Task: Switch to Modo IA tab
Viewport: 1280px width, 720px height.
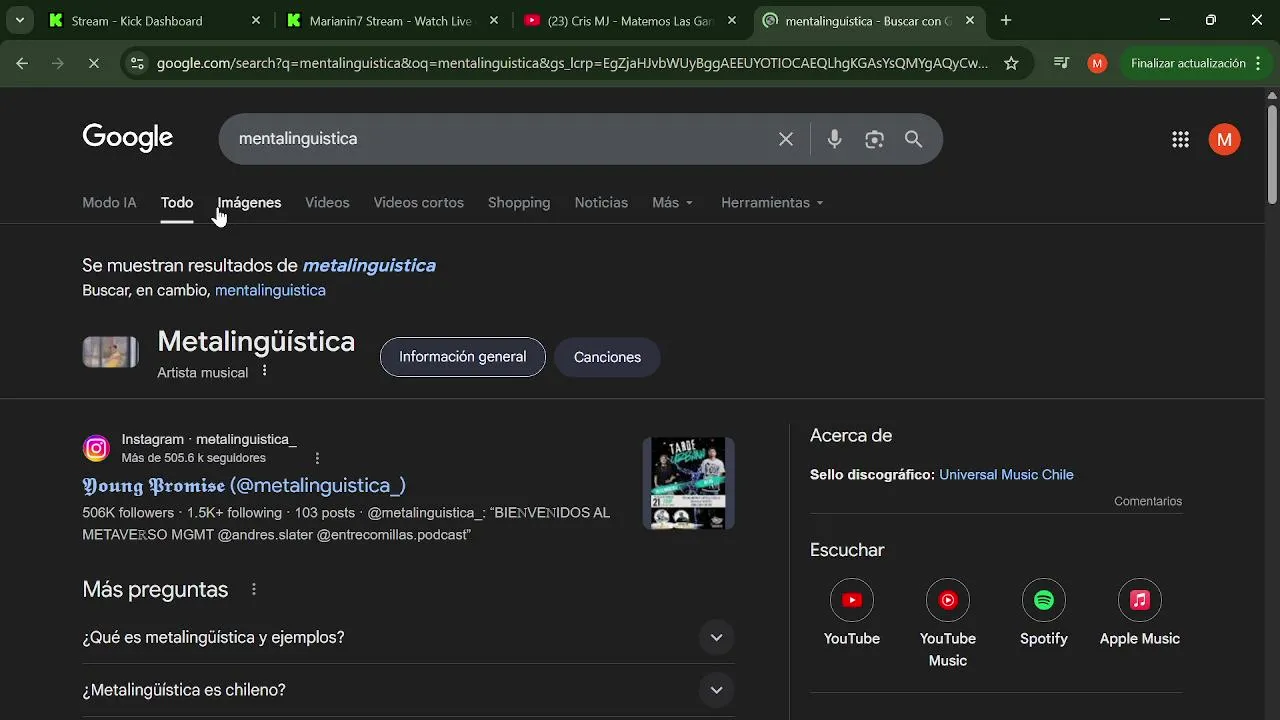Action: point(109,203)
